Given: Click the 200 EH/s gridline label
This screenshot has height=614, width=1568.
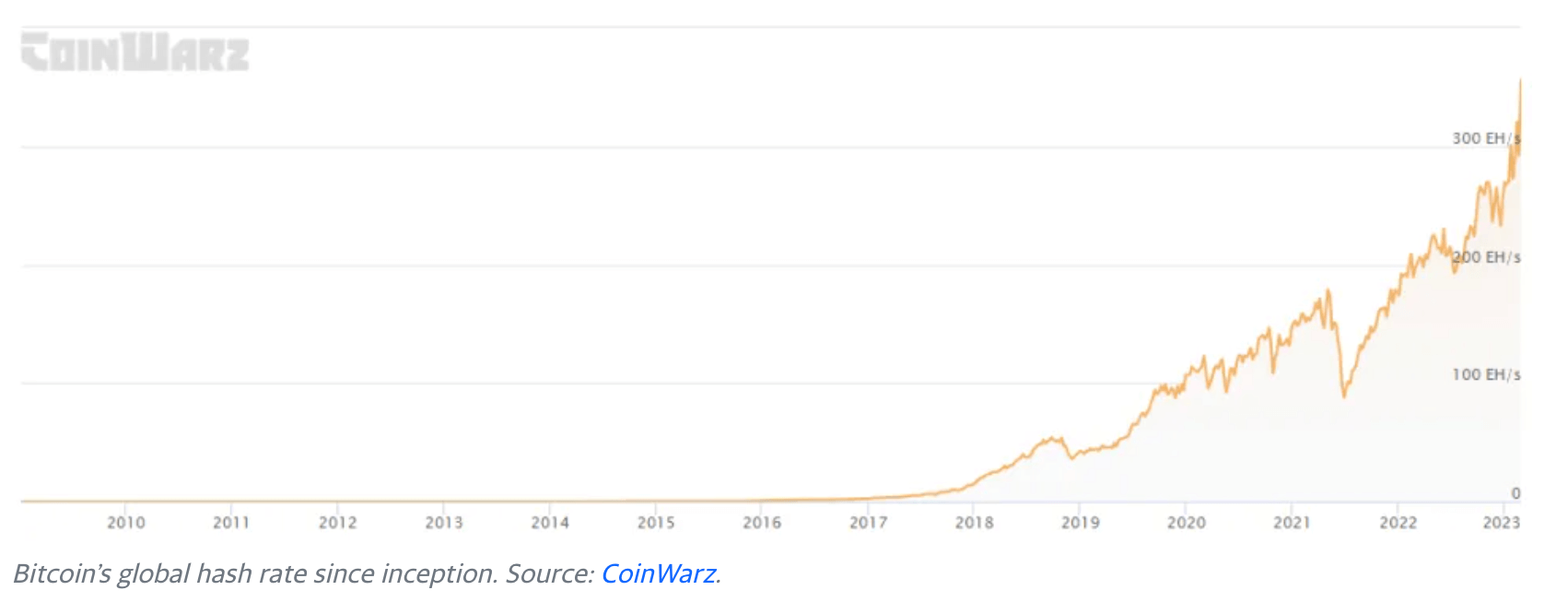Looking at the screenshot, I should pyautogui.click(x=1487, y=257).
